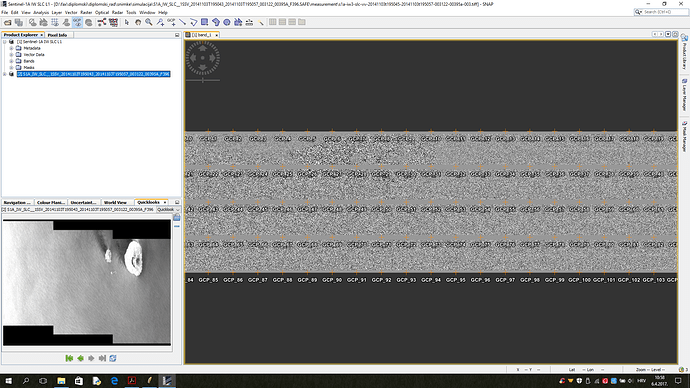Image resolution: width=690 pixels, height=388 pixels.
Task: Expand the Metadata folder node
Action: coord(11,48)
